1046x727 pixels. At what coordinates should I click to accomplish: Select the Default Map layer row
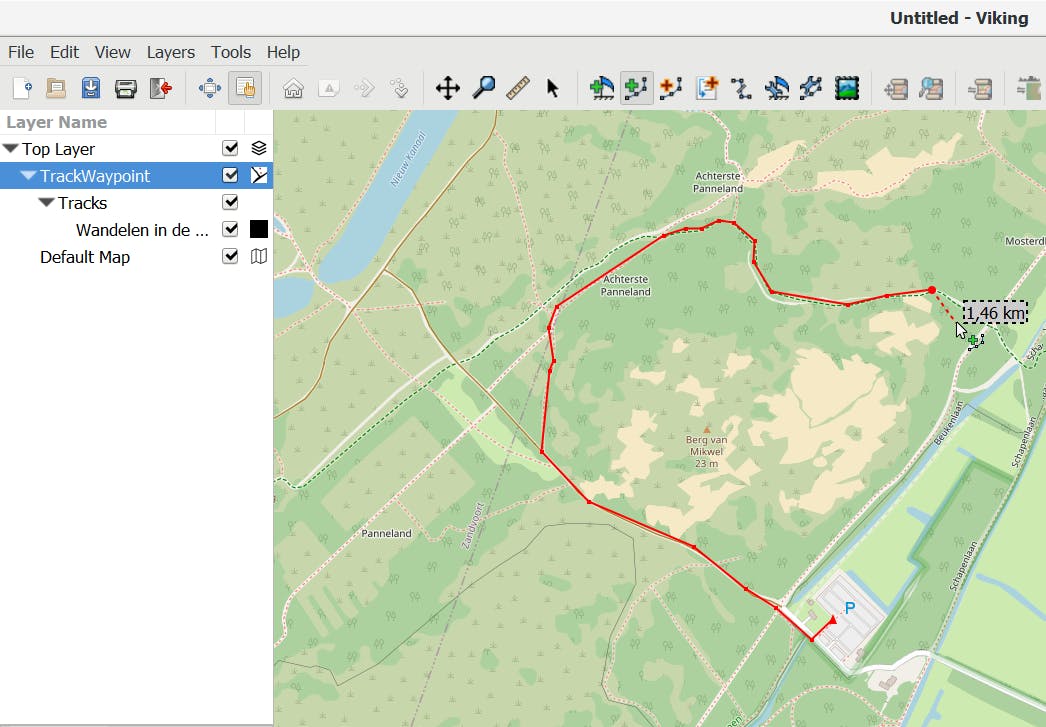click(x=136, y=257)
